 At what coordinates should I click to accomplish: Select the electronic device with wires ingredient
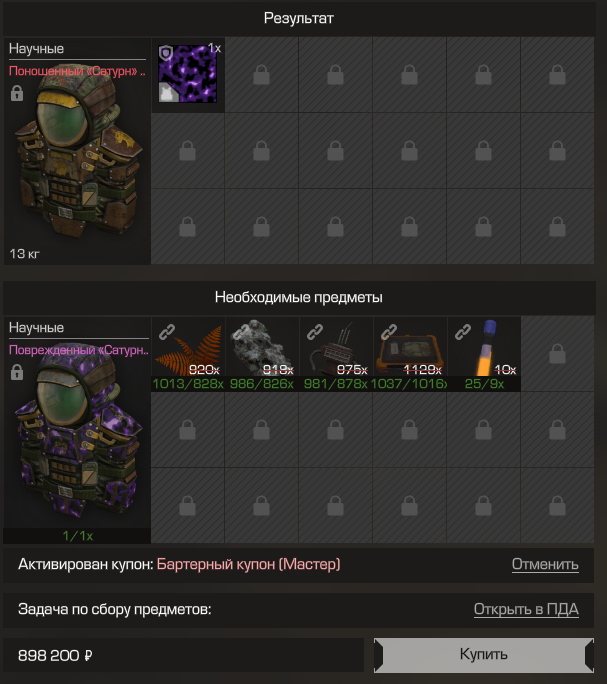click(336, 347)
